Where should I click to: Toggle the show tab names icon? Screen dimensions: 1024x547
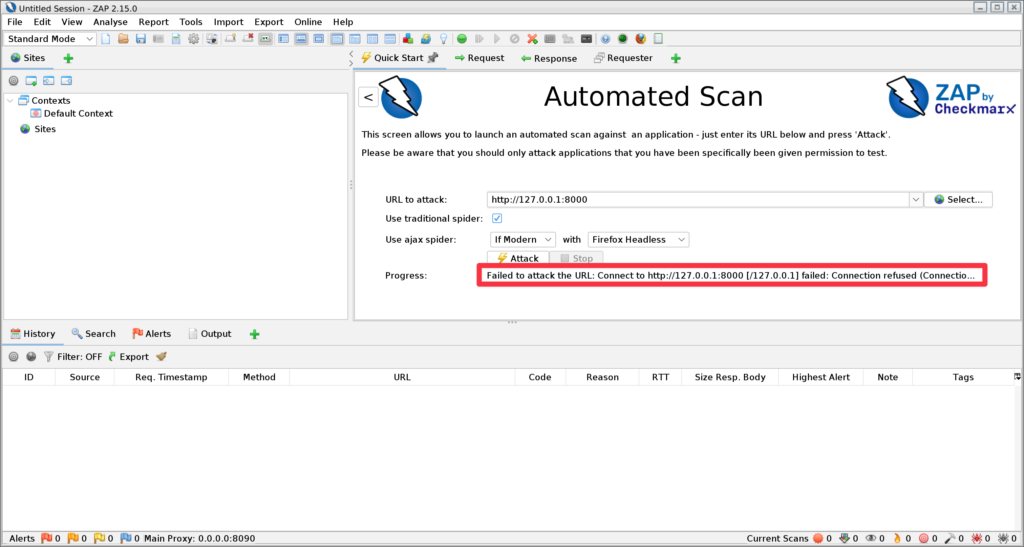point(265,39)
